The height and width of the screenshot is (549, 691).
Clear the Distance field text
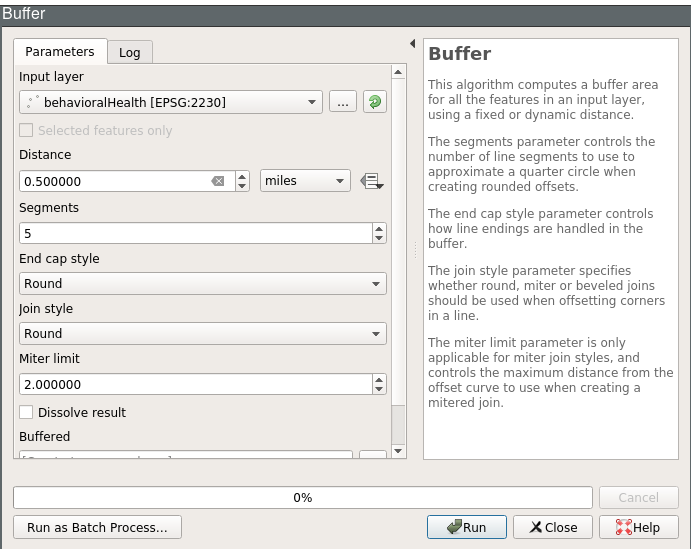218,181
